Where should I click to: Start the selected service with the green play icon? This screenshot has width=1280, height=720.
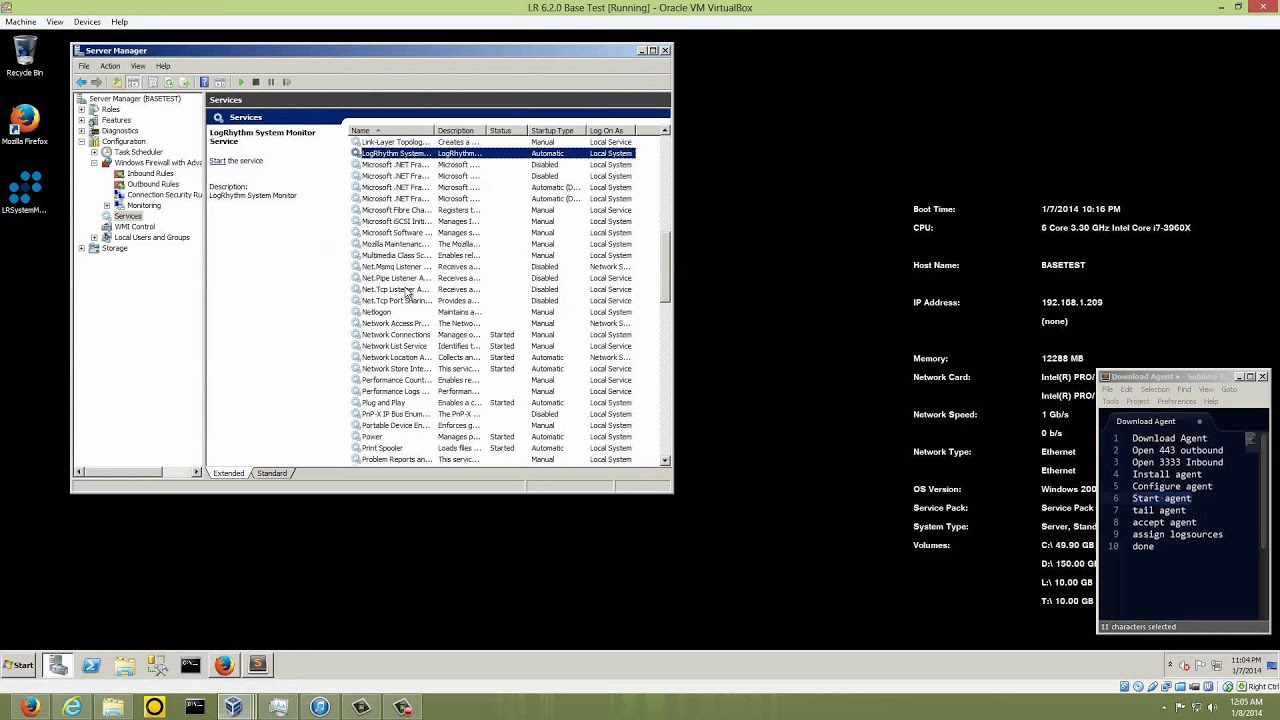pyautogui.click(x=241, y=82)
